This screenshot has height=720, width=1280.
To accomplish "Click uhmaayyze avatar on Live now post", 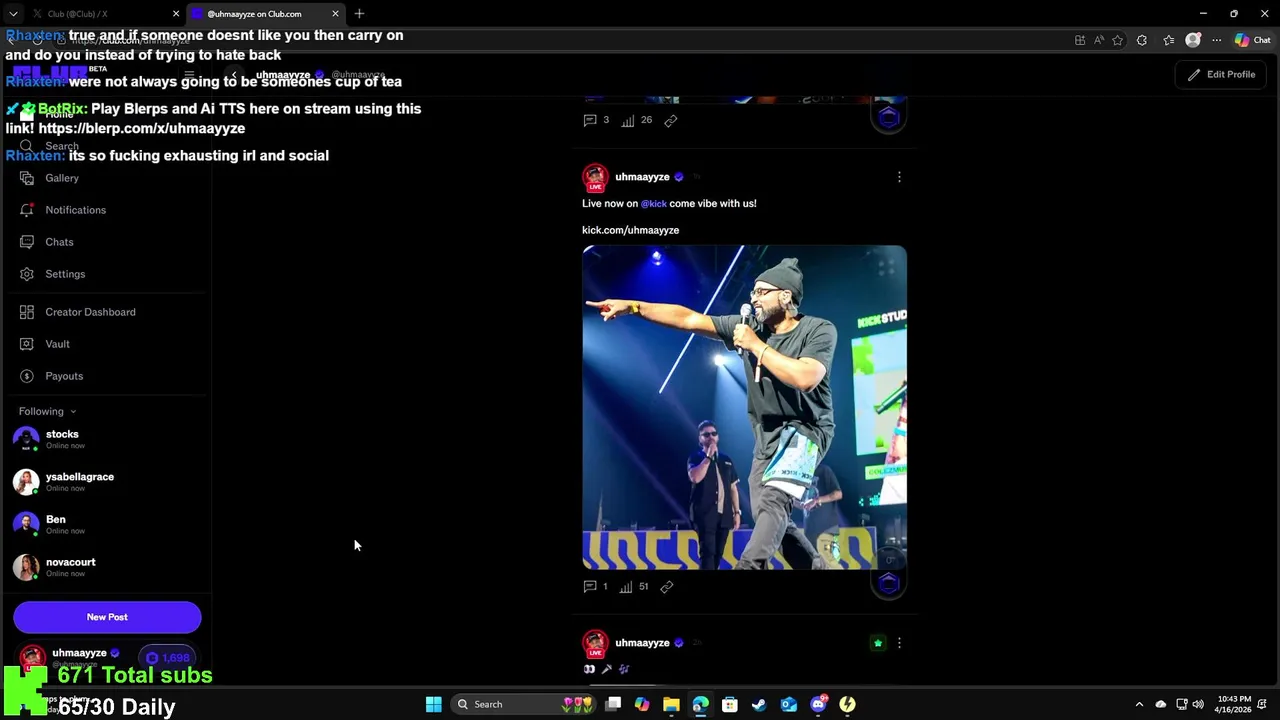I will coord(595,177).
